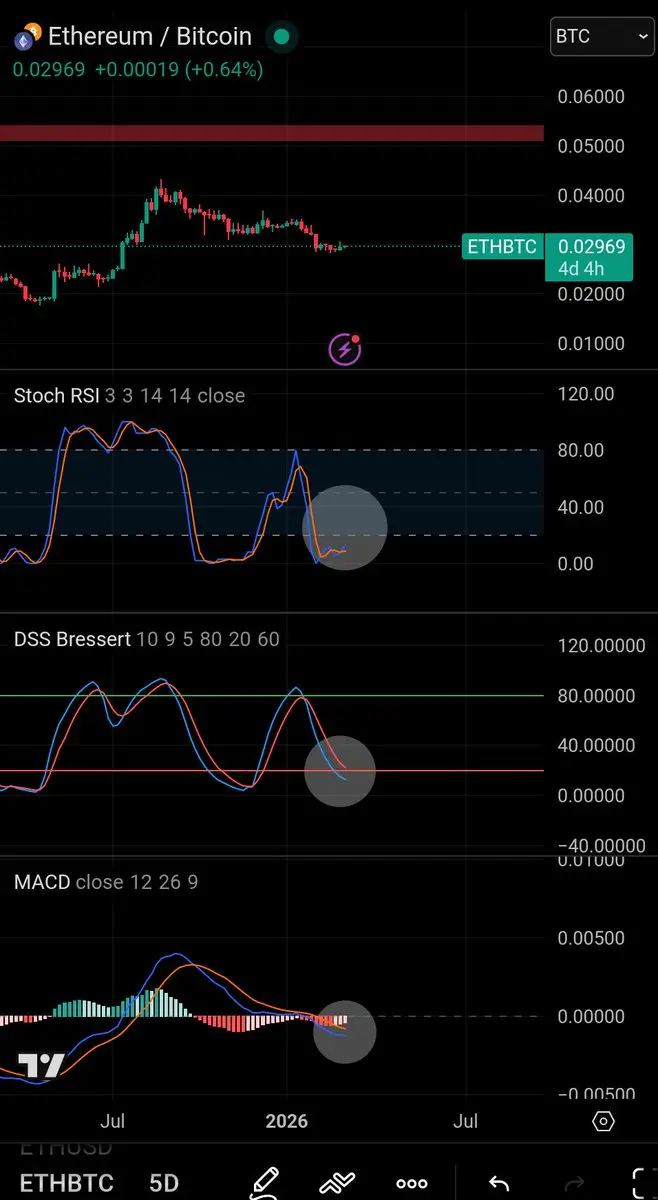Select the ETHBTC price label tag

pyautogui.click(x=502, y=246)
